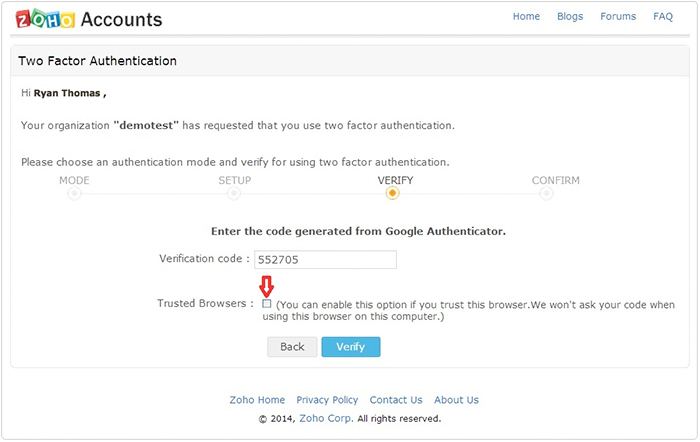The height and width of the screenshot is (442, 700).
Task: Click the red arrow pointing at checkbox
Action: (x=267, y=286)
